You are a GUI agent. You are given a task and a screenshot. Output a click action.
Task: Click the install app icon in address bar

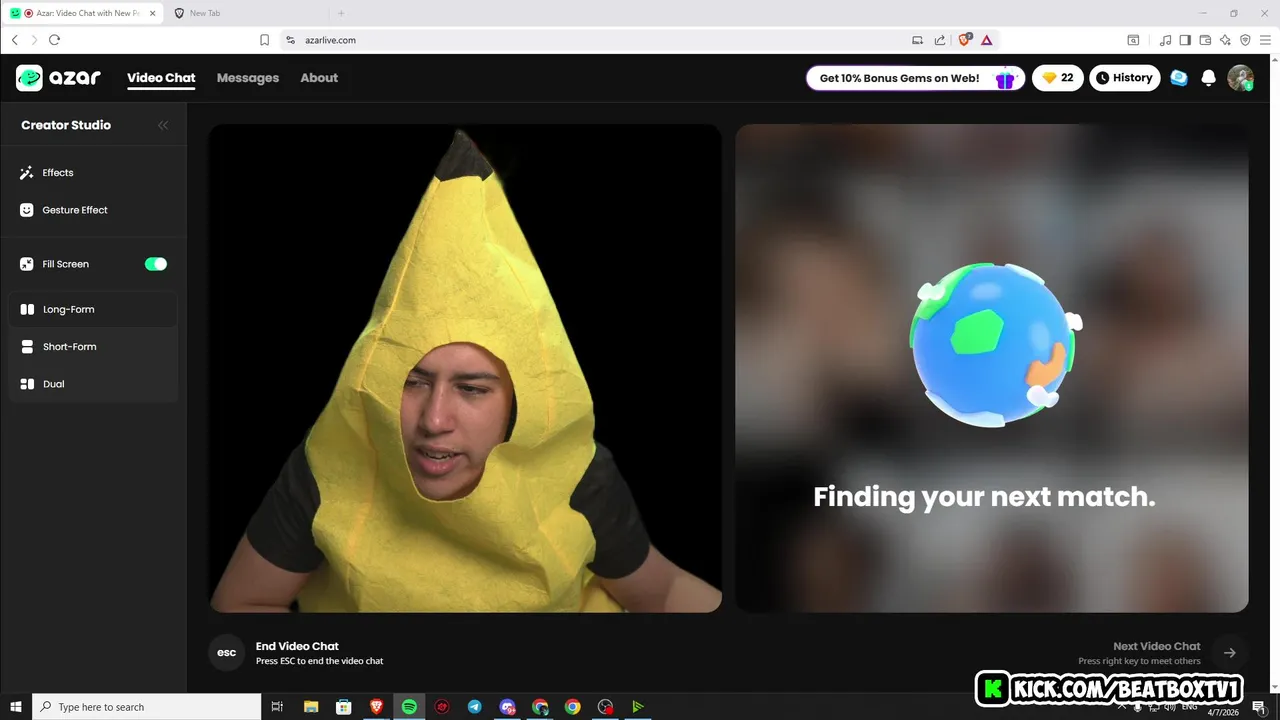coord(917,40)
